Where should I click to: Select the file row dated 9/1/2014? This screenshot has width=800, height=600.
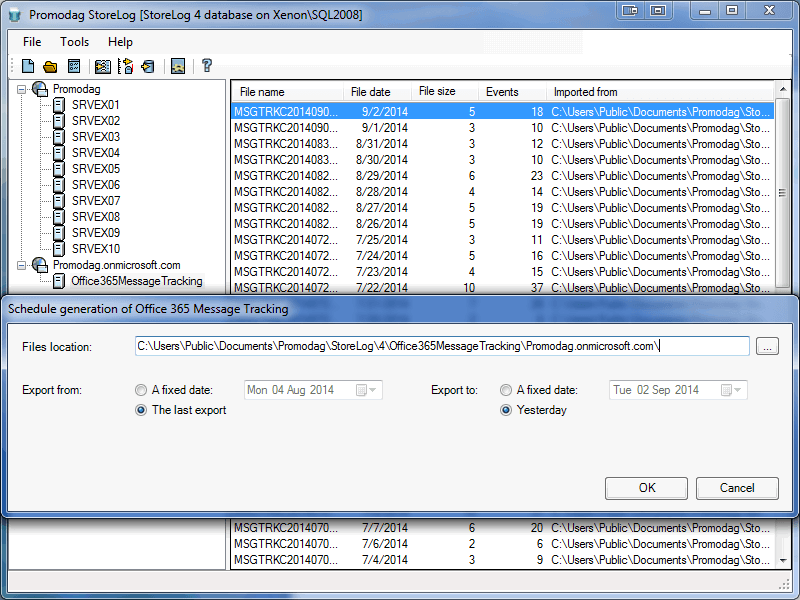pos(503,128)
